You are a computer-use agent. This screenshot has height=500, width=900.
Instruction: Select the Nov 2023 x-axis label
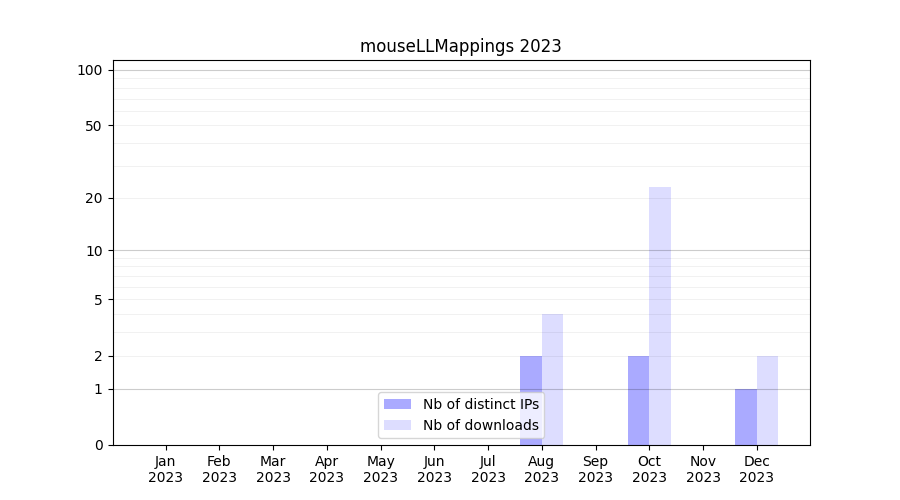(x=703, y=469)
